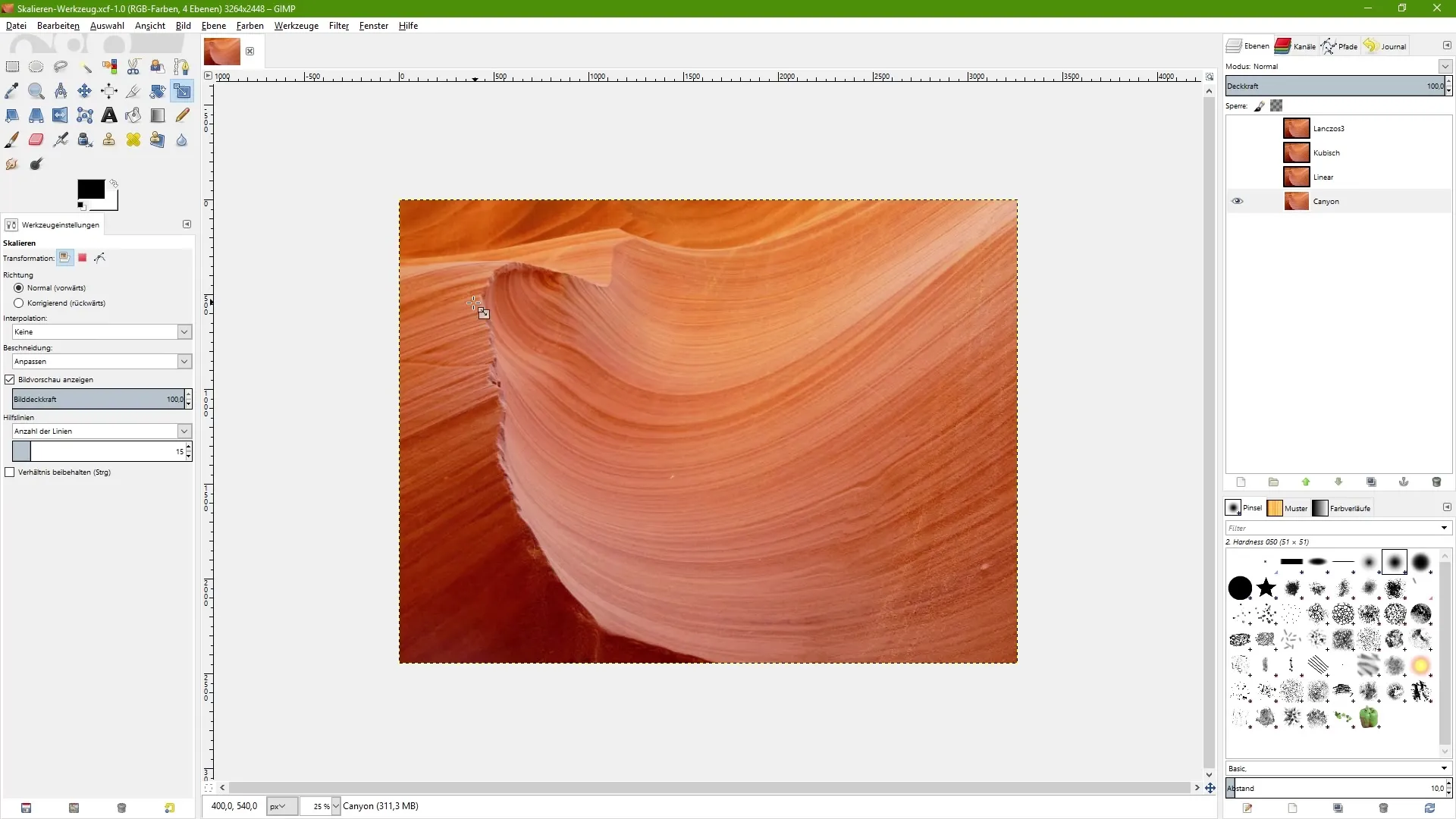Open the Interpolation dropdown showing Keine

pos(102,332)
